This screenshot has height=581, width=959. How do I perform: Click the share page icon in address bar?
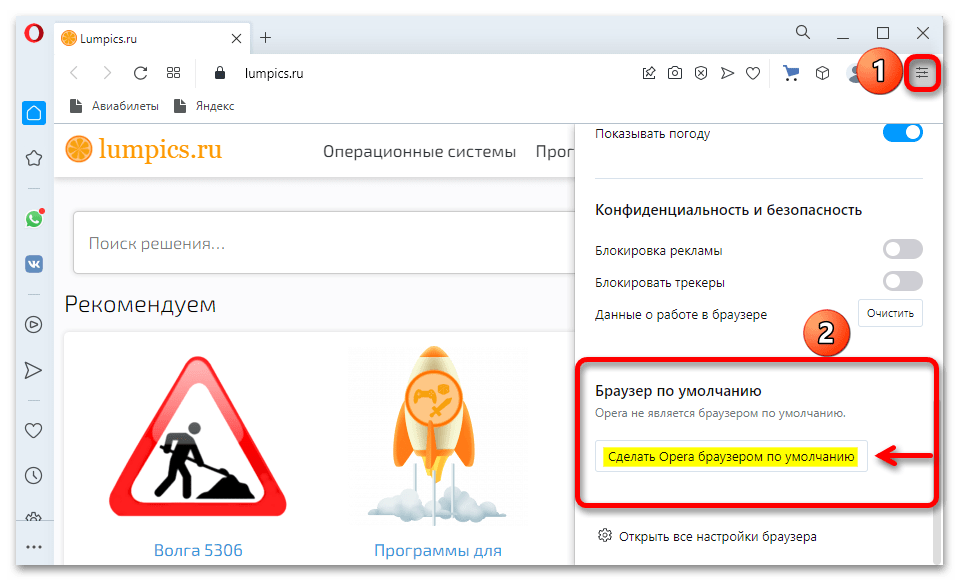649,73
